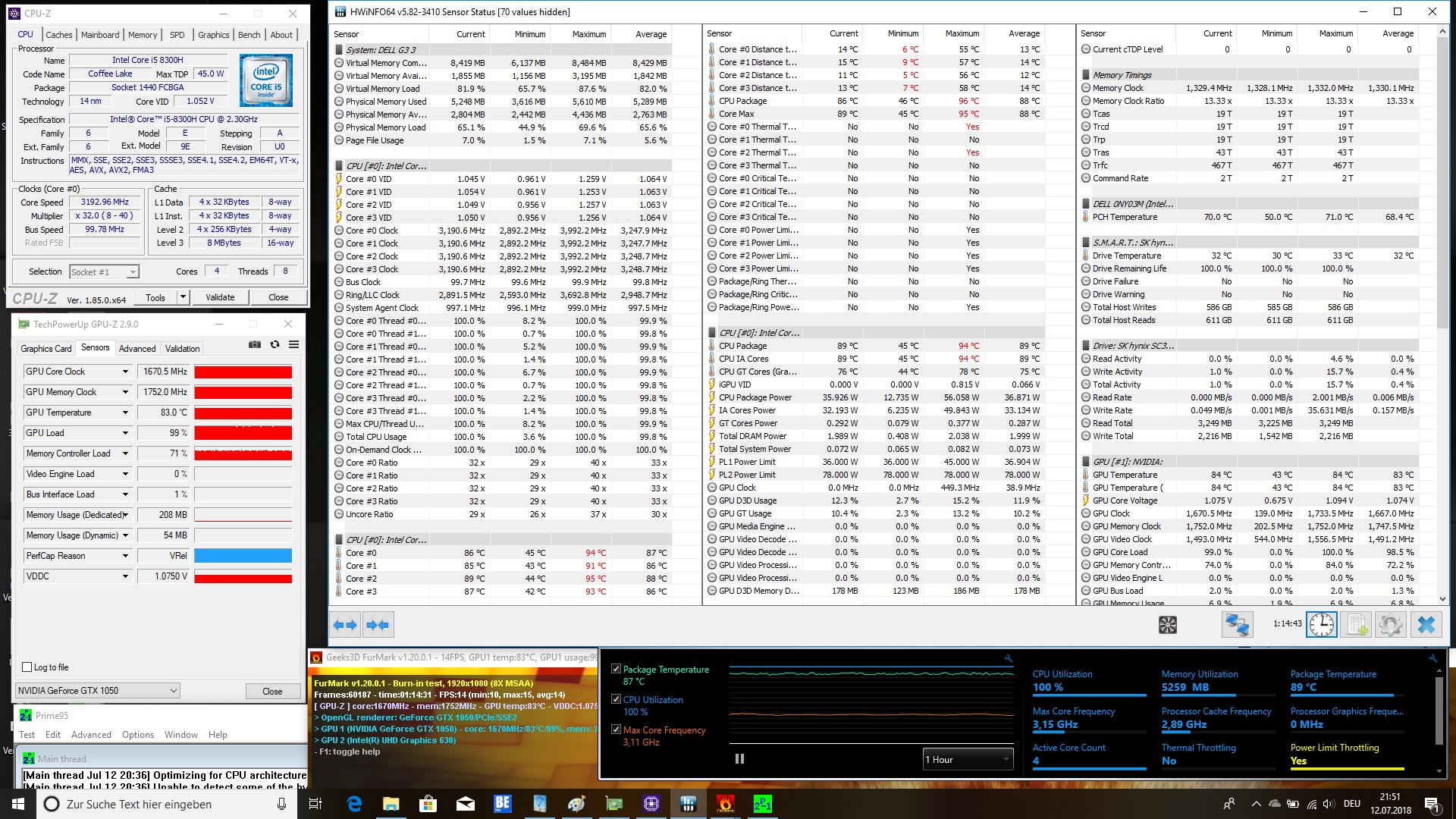Show hidden system tray icons chevron
Screen dimensions: 1456x819
click(1256, 804)
